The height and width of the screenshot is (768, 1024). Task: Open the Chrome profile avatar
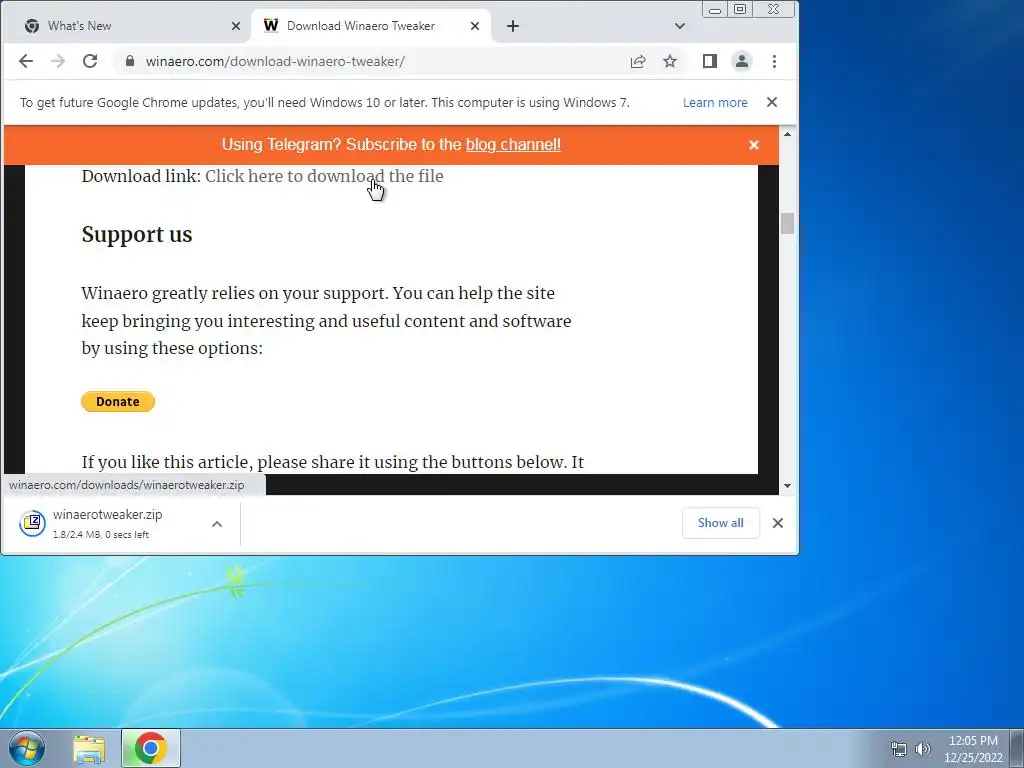coord(742,61)
